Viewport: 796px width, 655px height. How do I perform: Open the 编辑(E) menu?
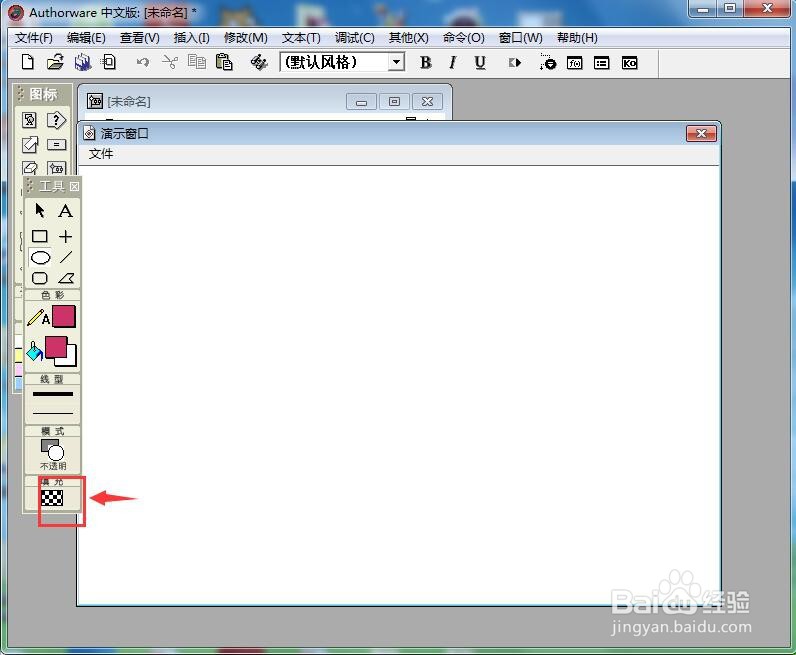click(x=86, y=38)
